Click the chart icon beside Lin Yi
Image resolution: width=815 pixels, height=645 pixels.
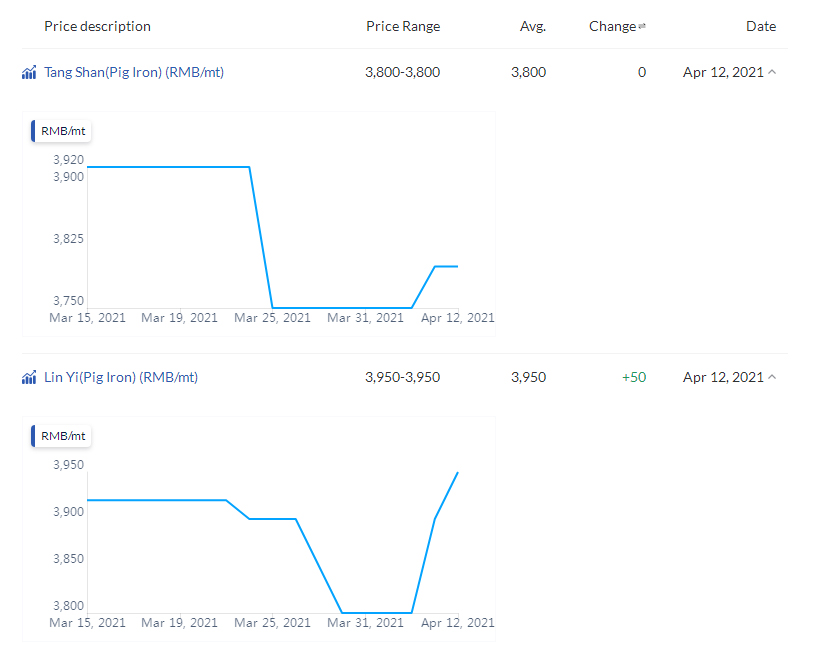(29, 378)
